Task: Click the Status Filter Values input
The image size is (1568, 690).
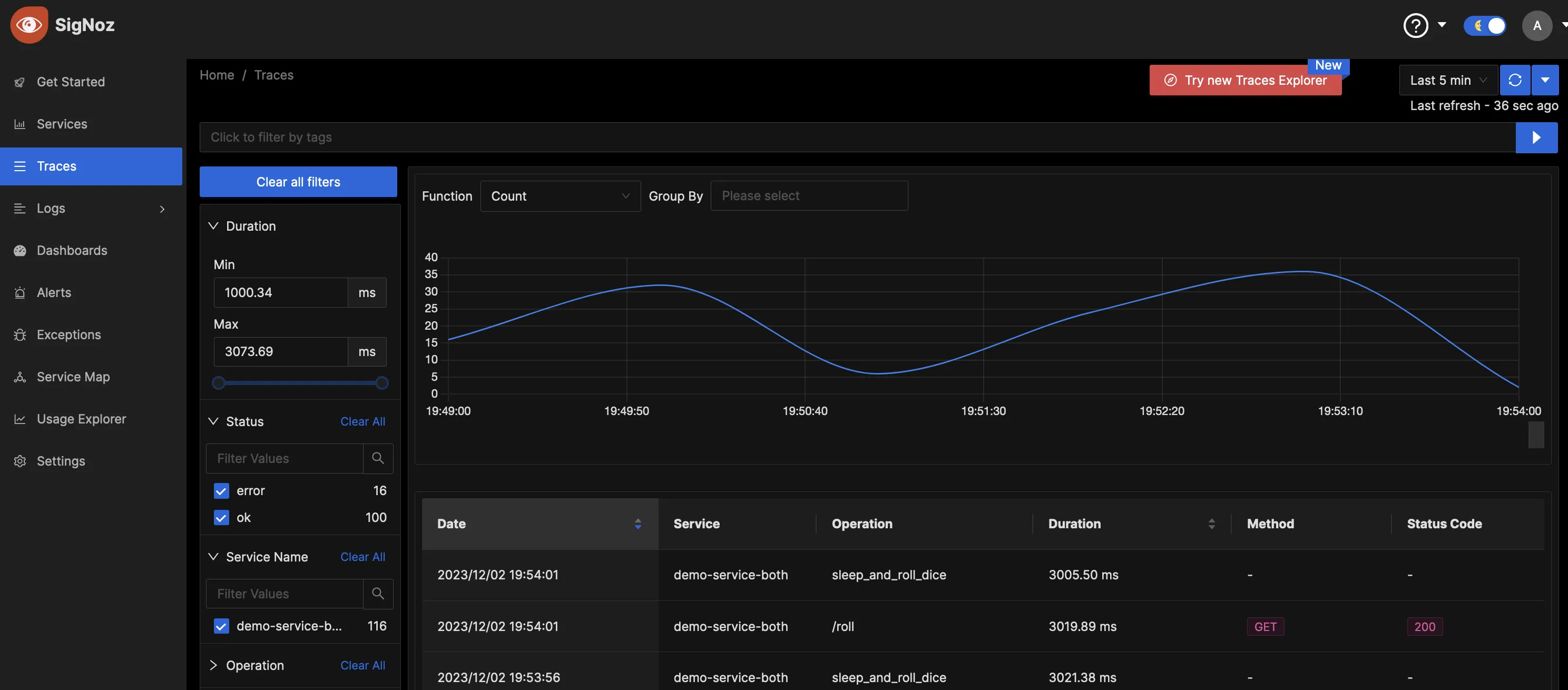Action: 285,458
